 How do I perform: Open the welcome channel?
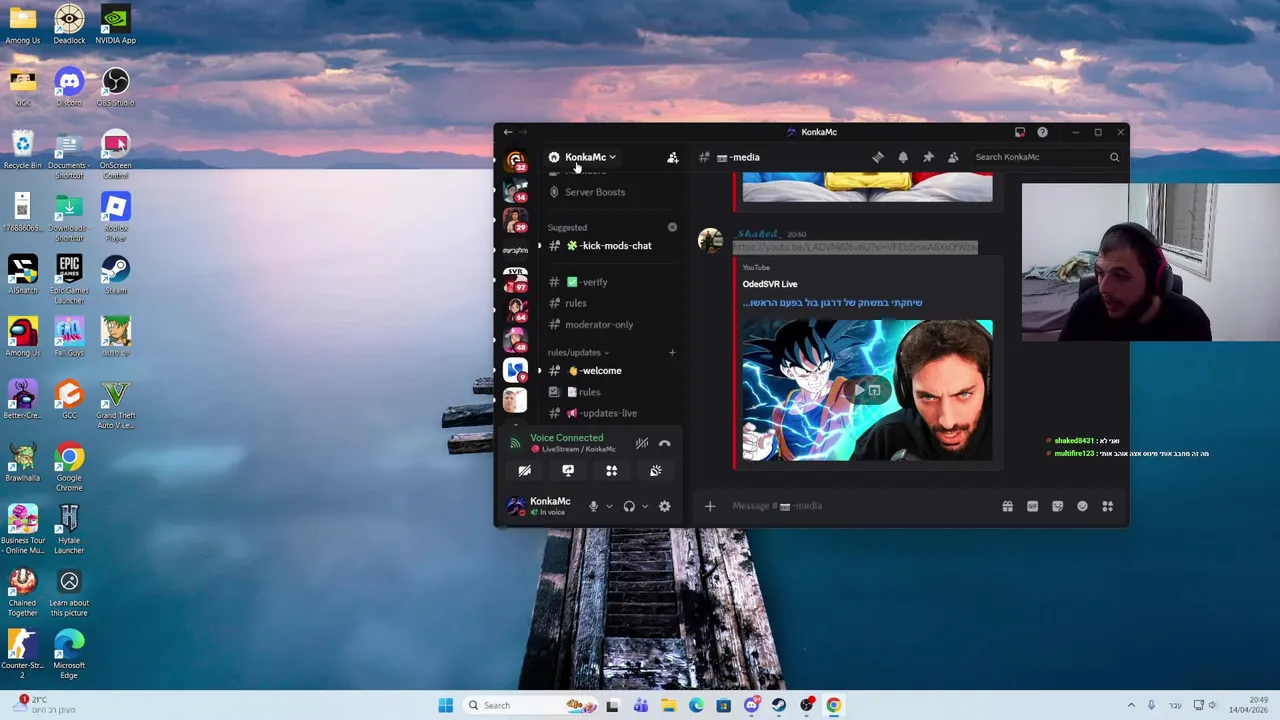click(x=601, y=371)
